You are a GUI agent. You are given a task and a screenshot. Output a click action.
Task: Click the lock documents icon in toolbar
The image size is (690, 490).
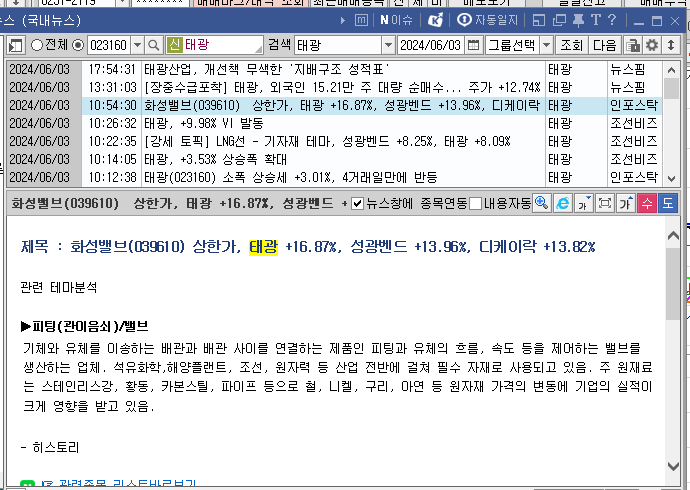(x=633, y=45)
